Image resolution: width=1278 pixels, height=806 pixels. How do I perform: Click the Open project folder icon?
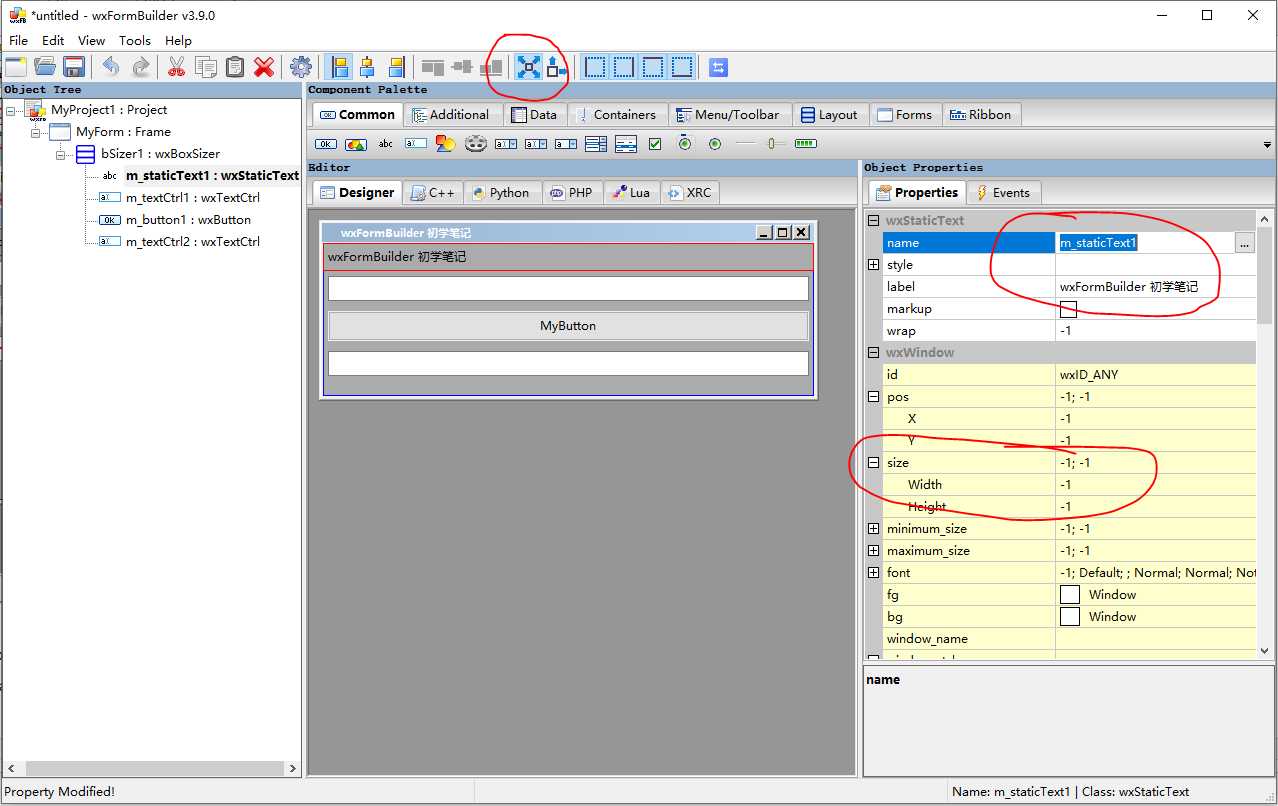(45, 67)
